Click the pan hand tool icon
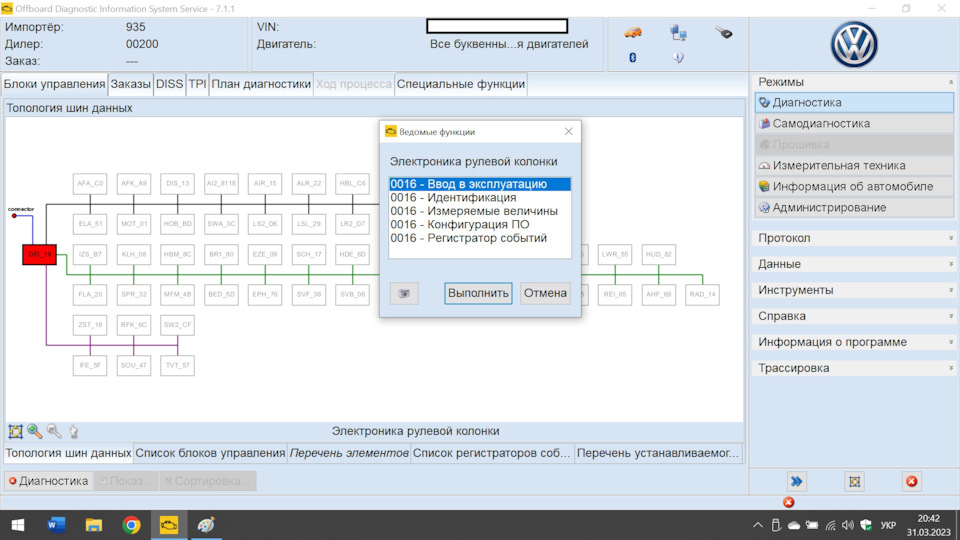The width and height of the screenshot is (960, 540). [x=73, y=431]
